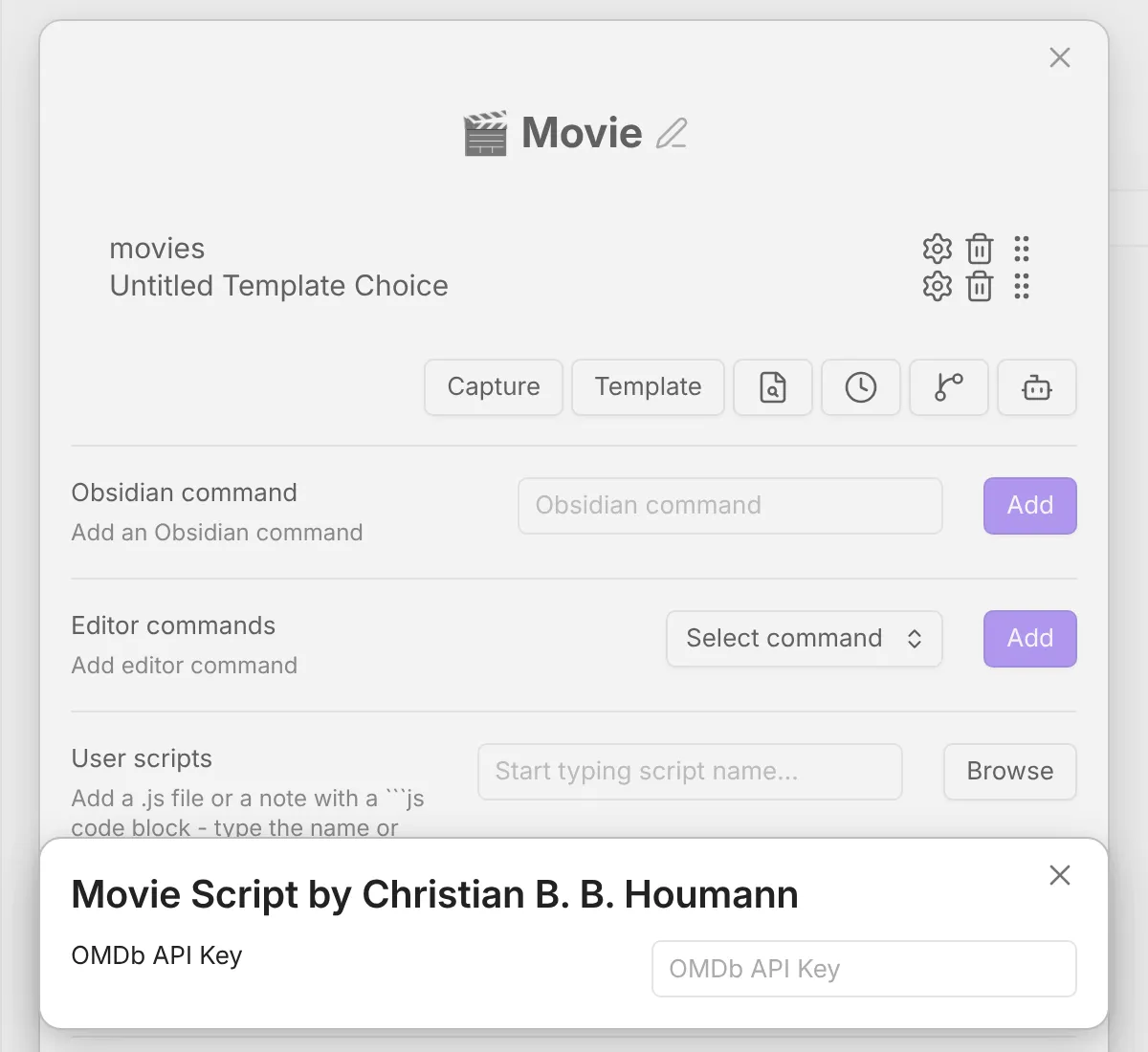Add the selected editor command
Screen dimensions: 1148x1052
1030,639
